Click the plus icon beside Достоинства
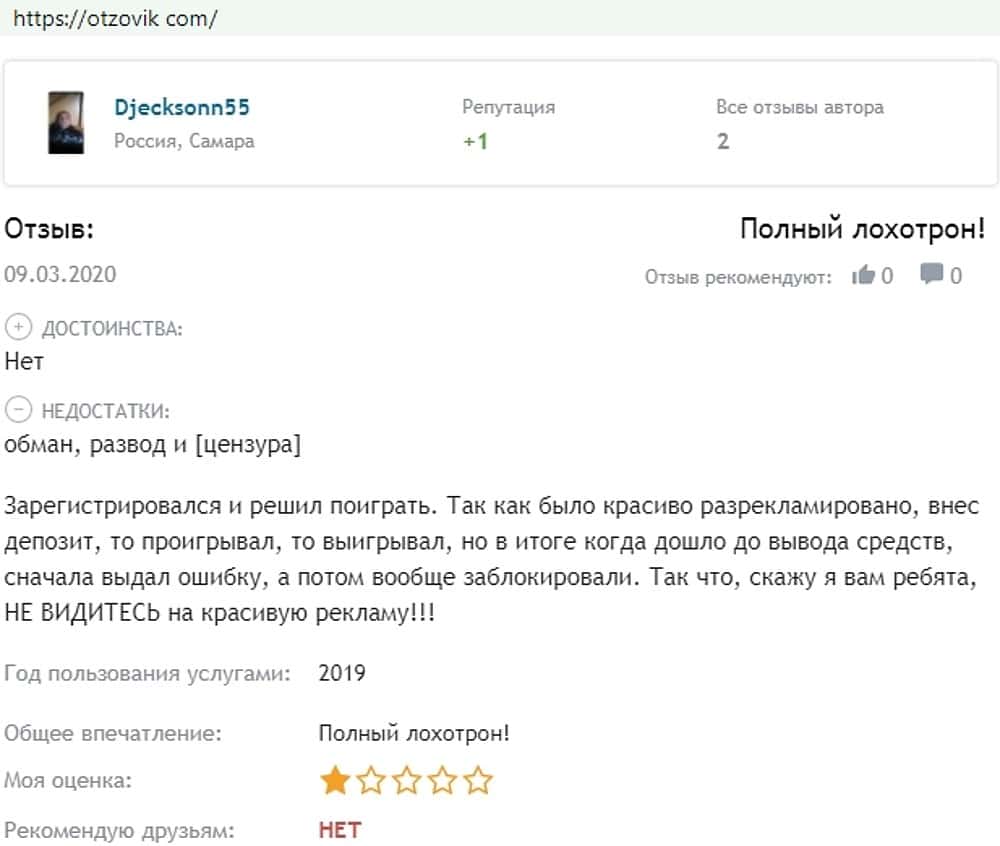The image size is (1000, 846). click(18, 328)
